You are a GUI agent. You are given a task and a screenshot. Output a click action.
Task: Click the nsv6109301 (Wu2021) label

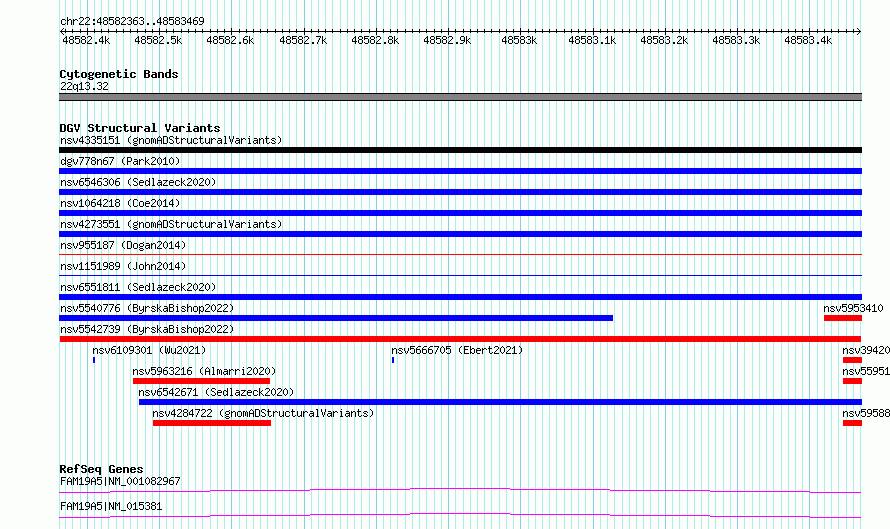point(149,350)
